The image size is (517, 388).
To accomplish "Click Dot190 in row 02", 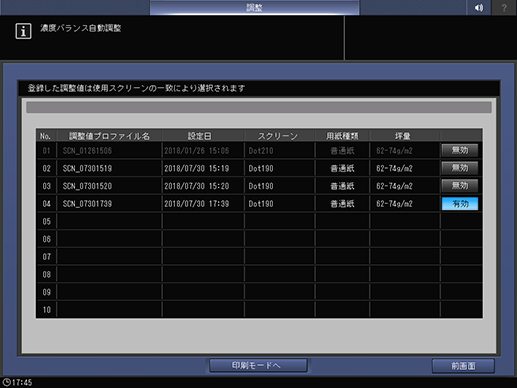I will [261, 168].
